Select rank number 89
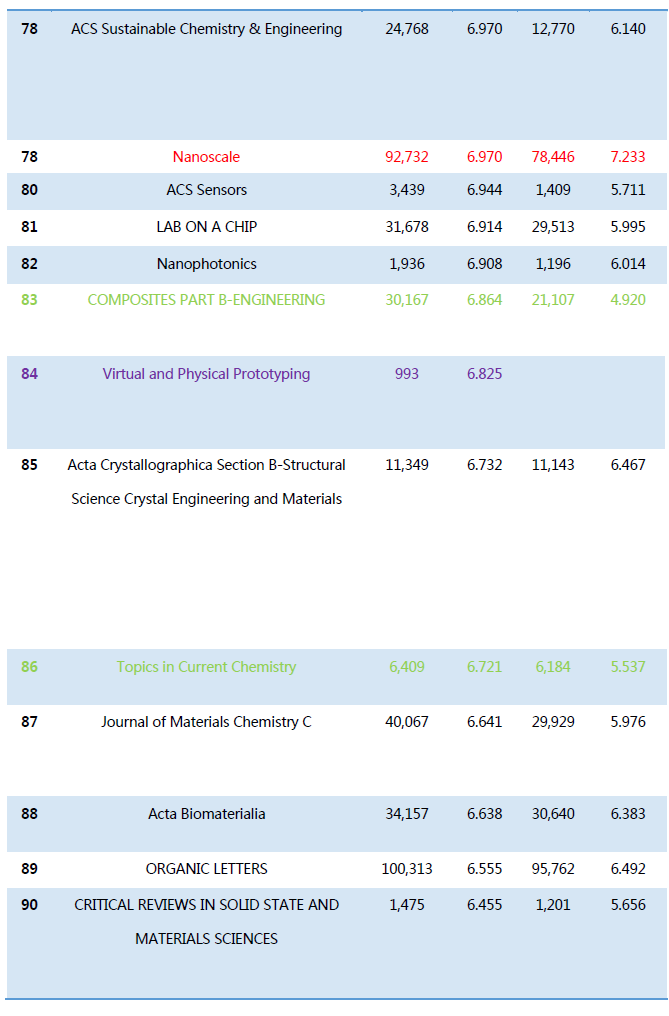The width and height of the screenshot is (669, 1016). [x=29, y=869]
